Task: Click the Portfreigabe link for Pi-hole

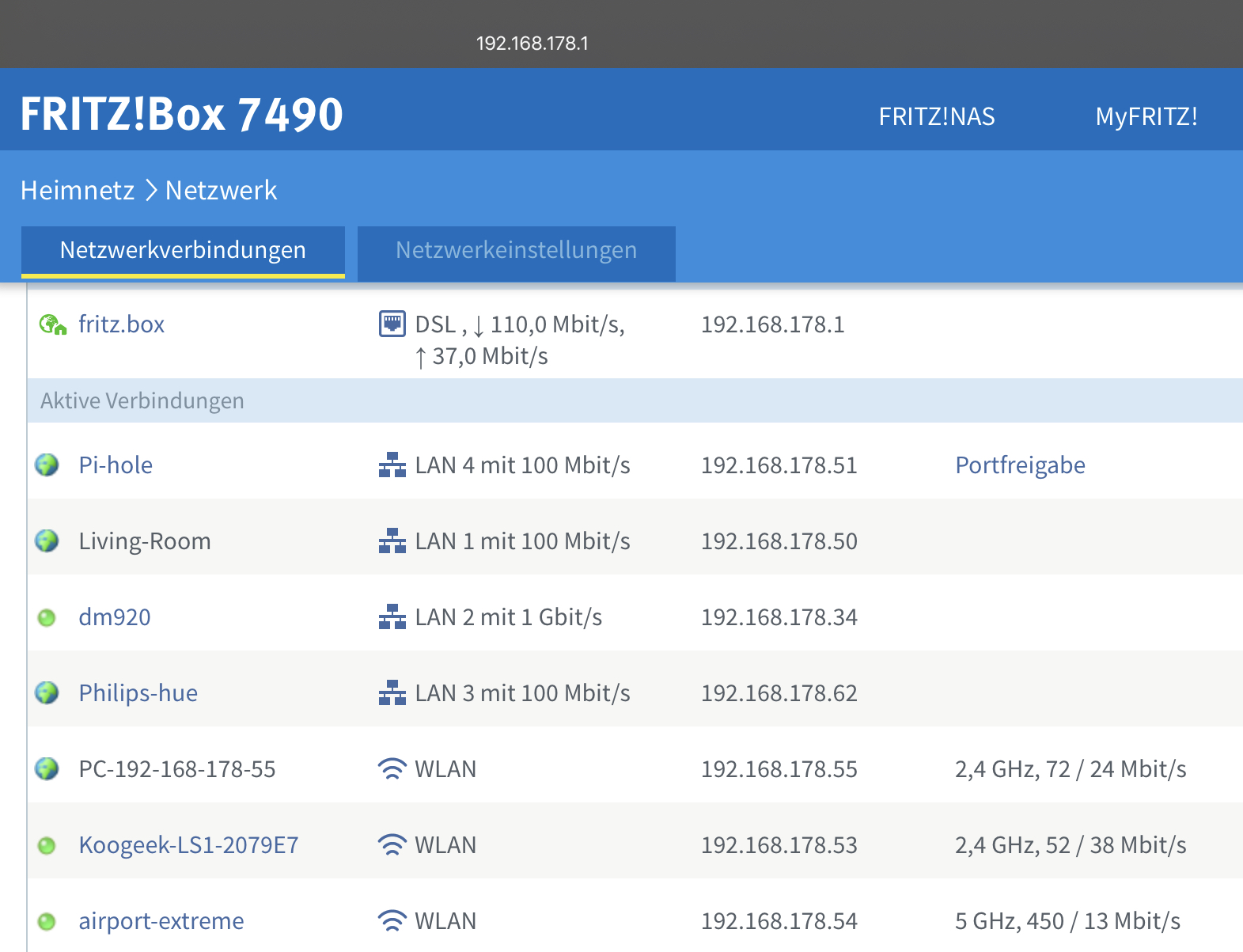Action: [1021, 465]
